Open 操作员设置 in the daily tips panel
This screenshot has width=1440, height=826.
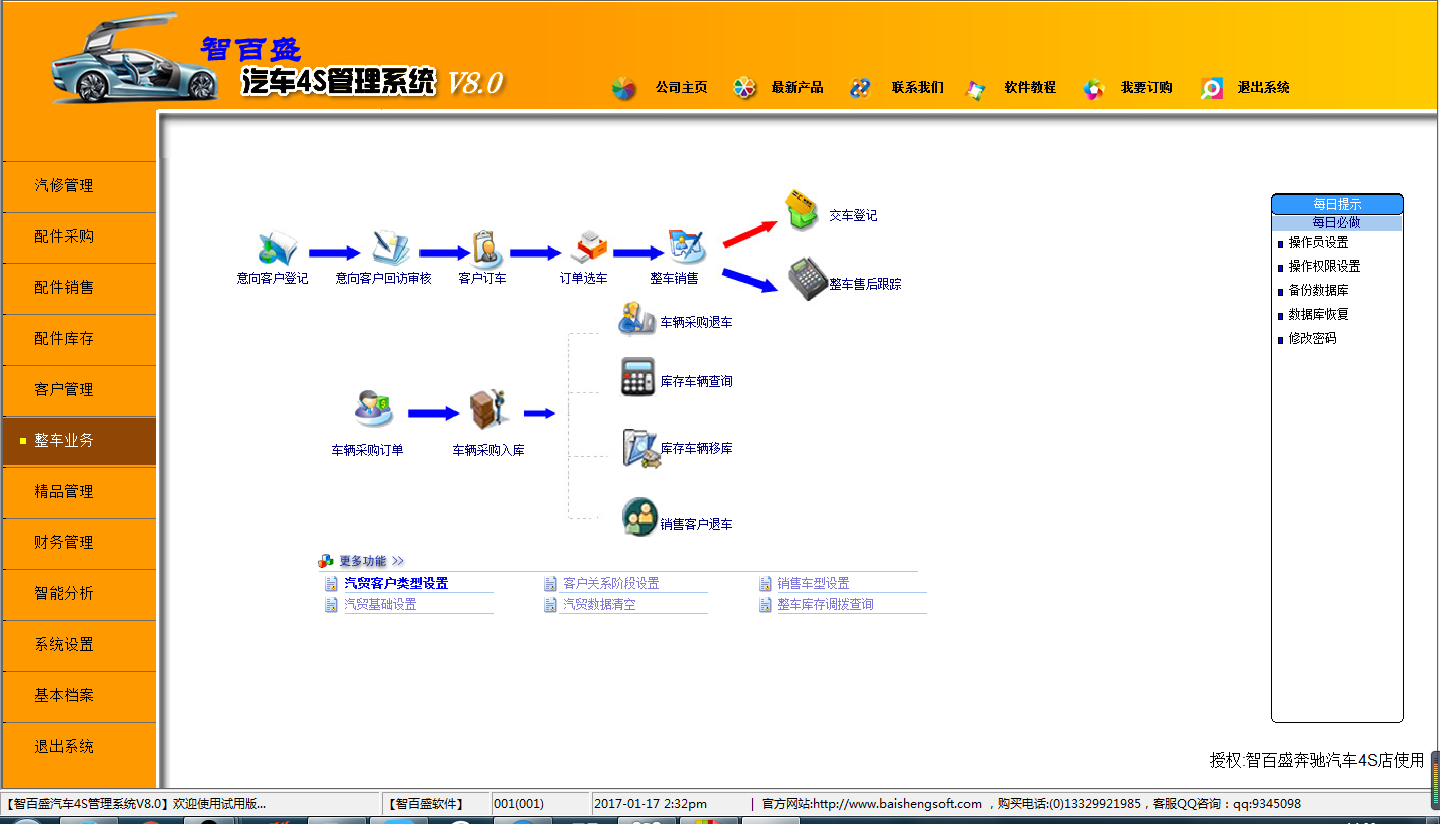point(1318,243)
